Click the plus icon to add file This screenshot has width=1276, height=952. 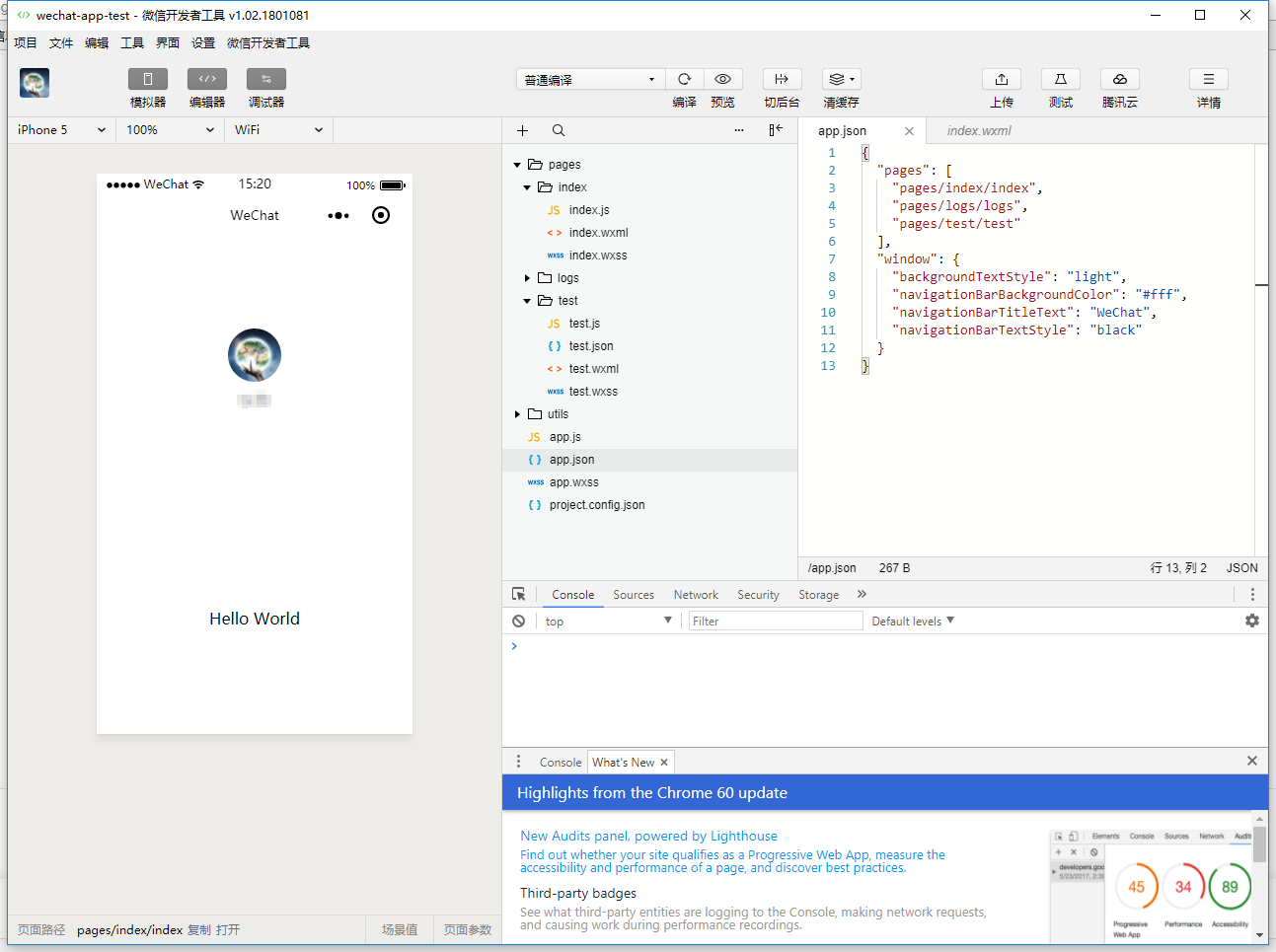(523, 130)
